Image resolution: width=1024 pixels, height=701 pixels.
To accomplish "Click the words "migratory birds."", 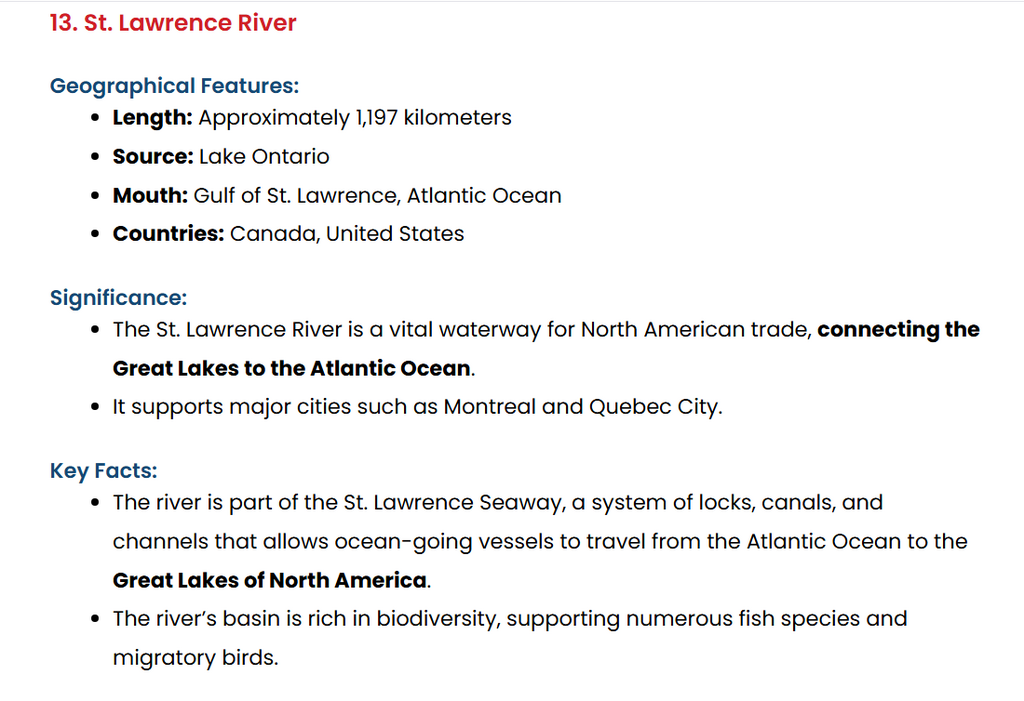I will 195,657.
